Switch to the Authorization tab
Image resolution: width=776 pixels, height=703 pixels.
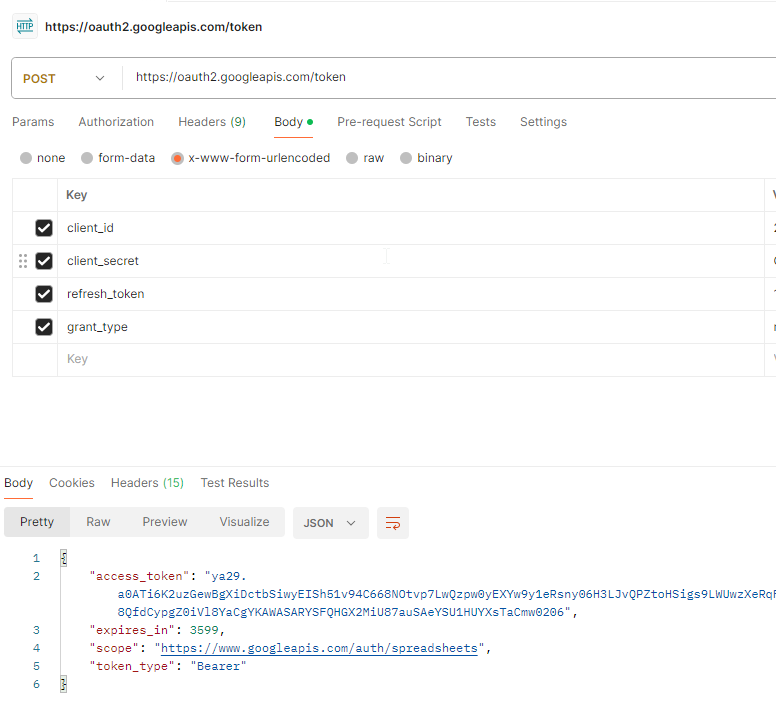116,122
